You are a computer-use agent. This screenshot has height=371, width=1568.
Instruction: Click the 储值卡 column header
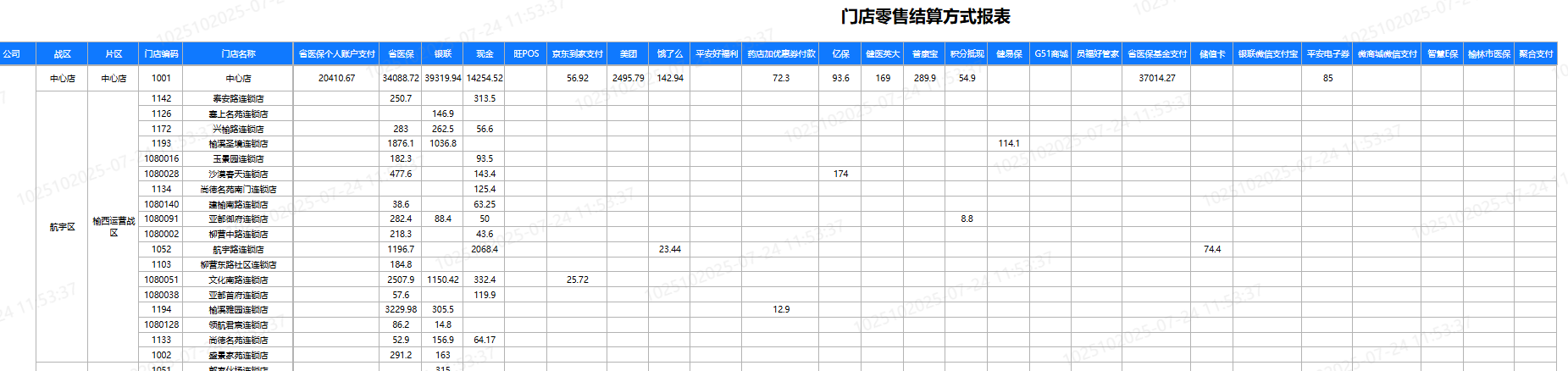pyautogui.click(x=1212, y=53)
